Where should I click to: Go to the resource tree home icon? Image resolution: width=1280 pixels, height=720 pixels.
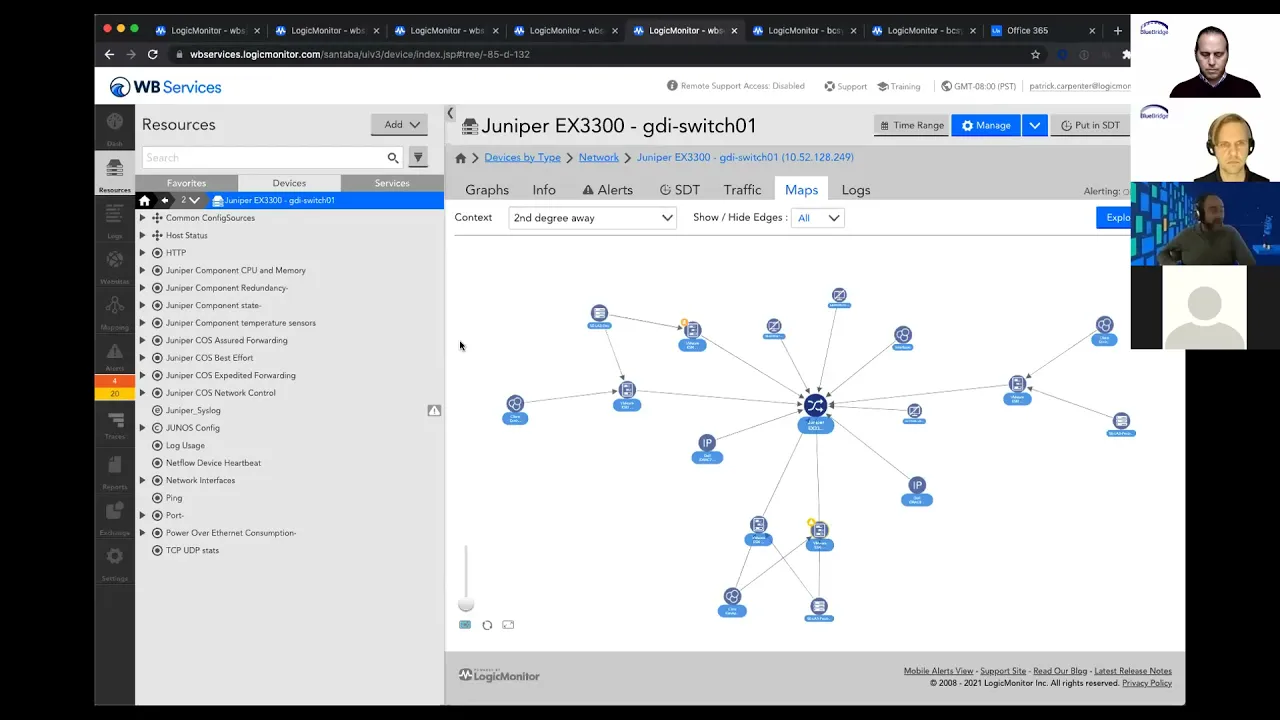[x=144, y=200]
